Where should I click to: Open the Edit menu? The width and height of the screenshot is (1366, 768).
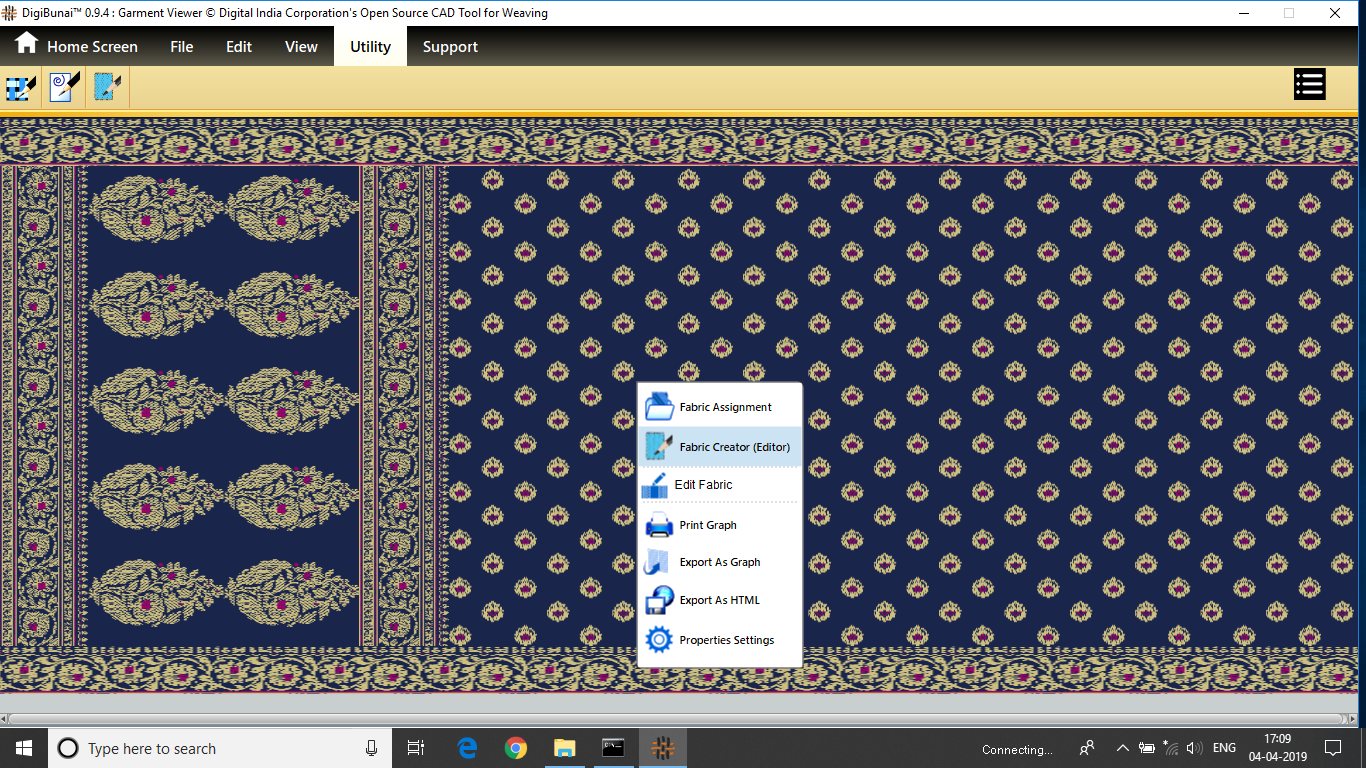(x=239, y=47)
